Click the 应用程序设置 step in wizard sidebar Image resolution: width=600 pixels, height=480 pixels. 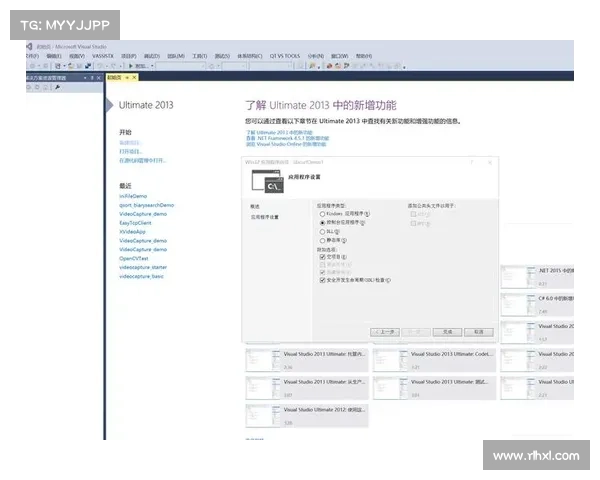[265, 216]
